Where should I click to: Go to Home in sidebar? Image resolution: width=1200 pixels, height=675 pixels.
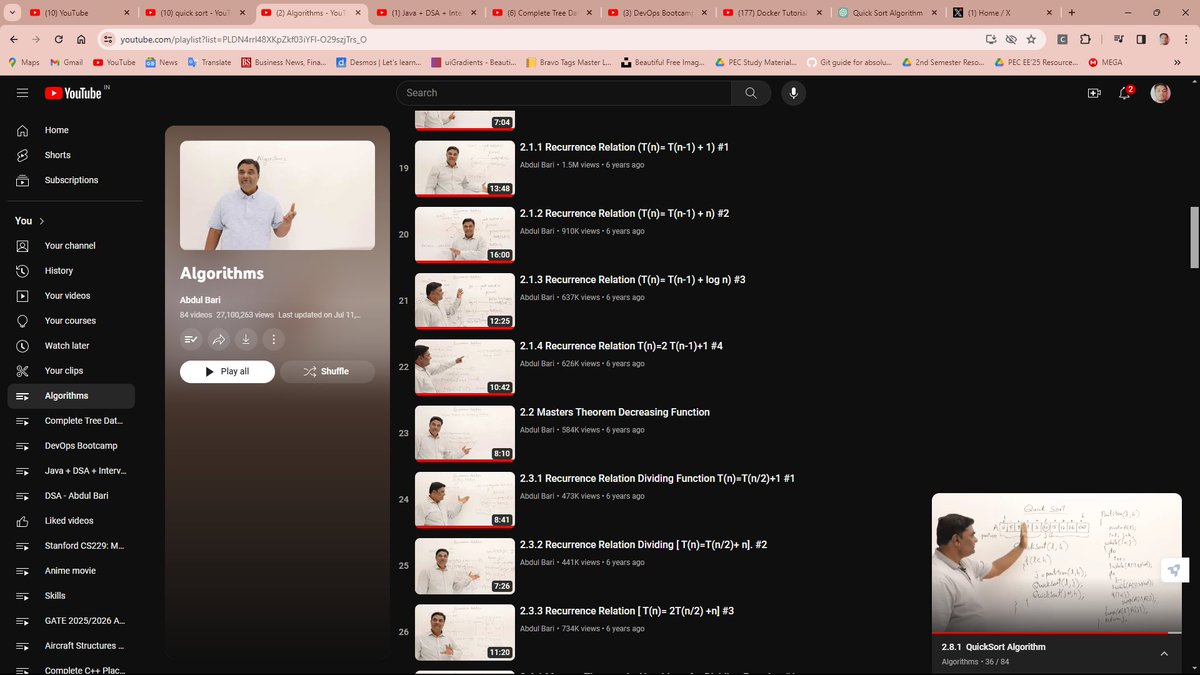(71, 130)
